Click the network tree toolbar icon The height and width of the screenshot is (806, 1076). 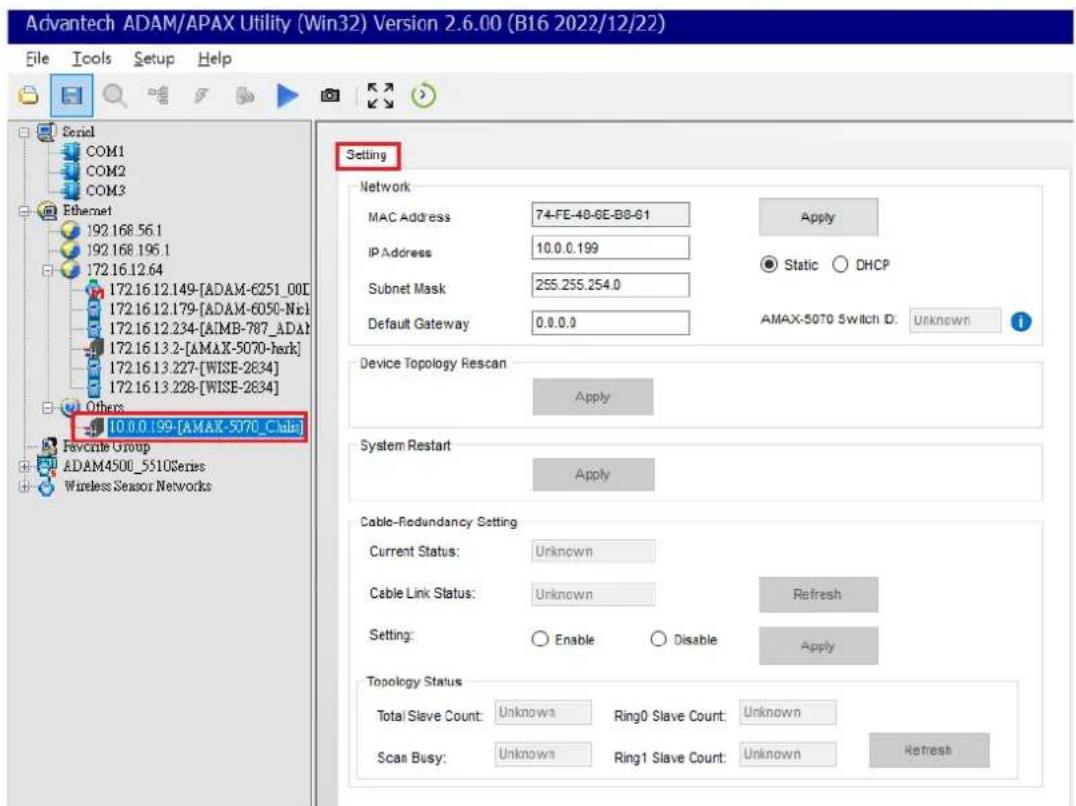click(159, 95)
